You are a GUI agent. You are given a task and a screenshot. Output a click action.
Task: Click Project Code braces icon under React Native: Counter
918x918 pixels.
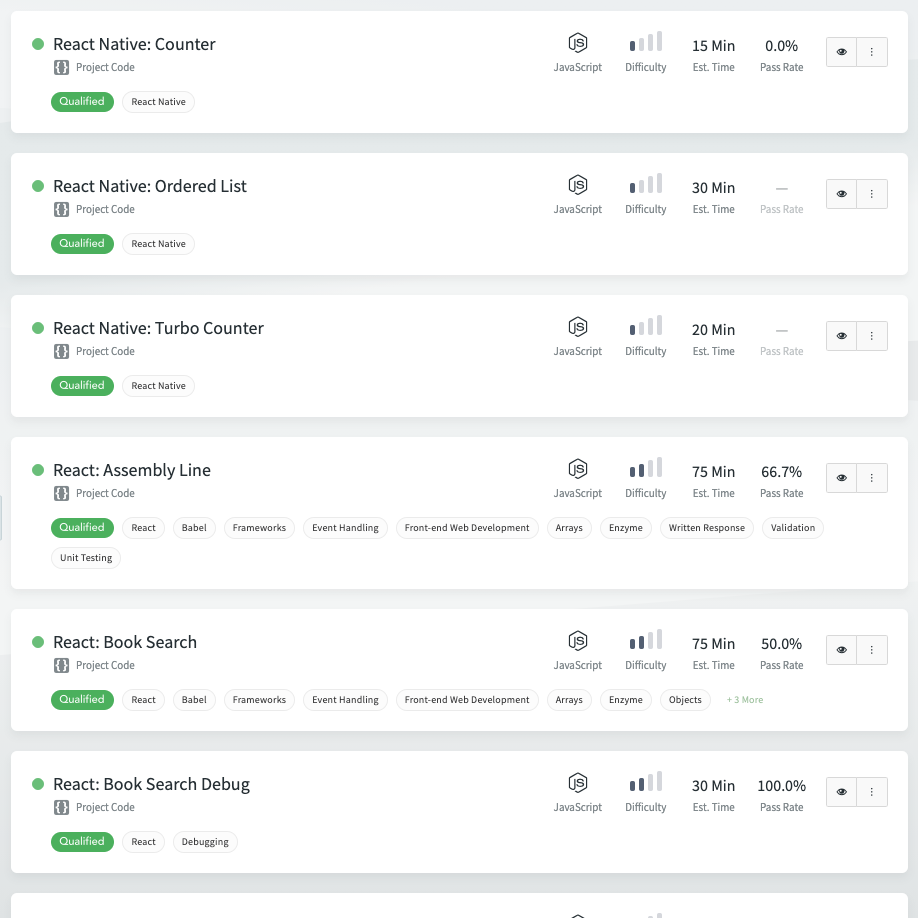(61, 67)
